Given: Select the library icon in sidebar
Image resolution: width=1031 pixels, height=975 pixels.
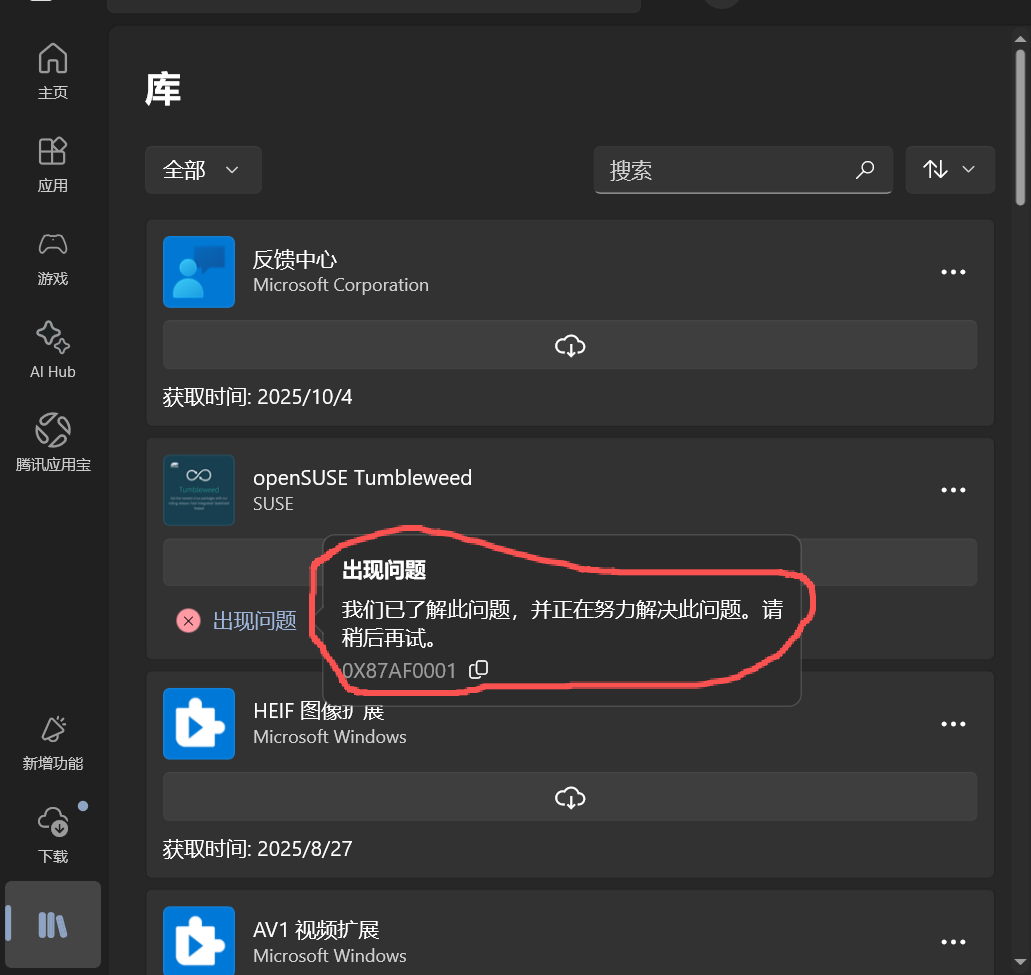Looking at the screenshot, I should (x=53, y=924).
